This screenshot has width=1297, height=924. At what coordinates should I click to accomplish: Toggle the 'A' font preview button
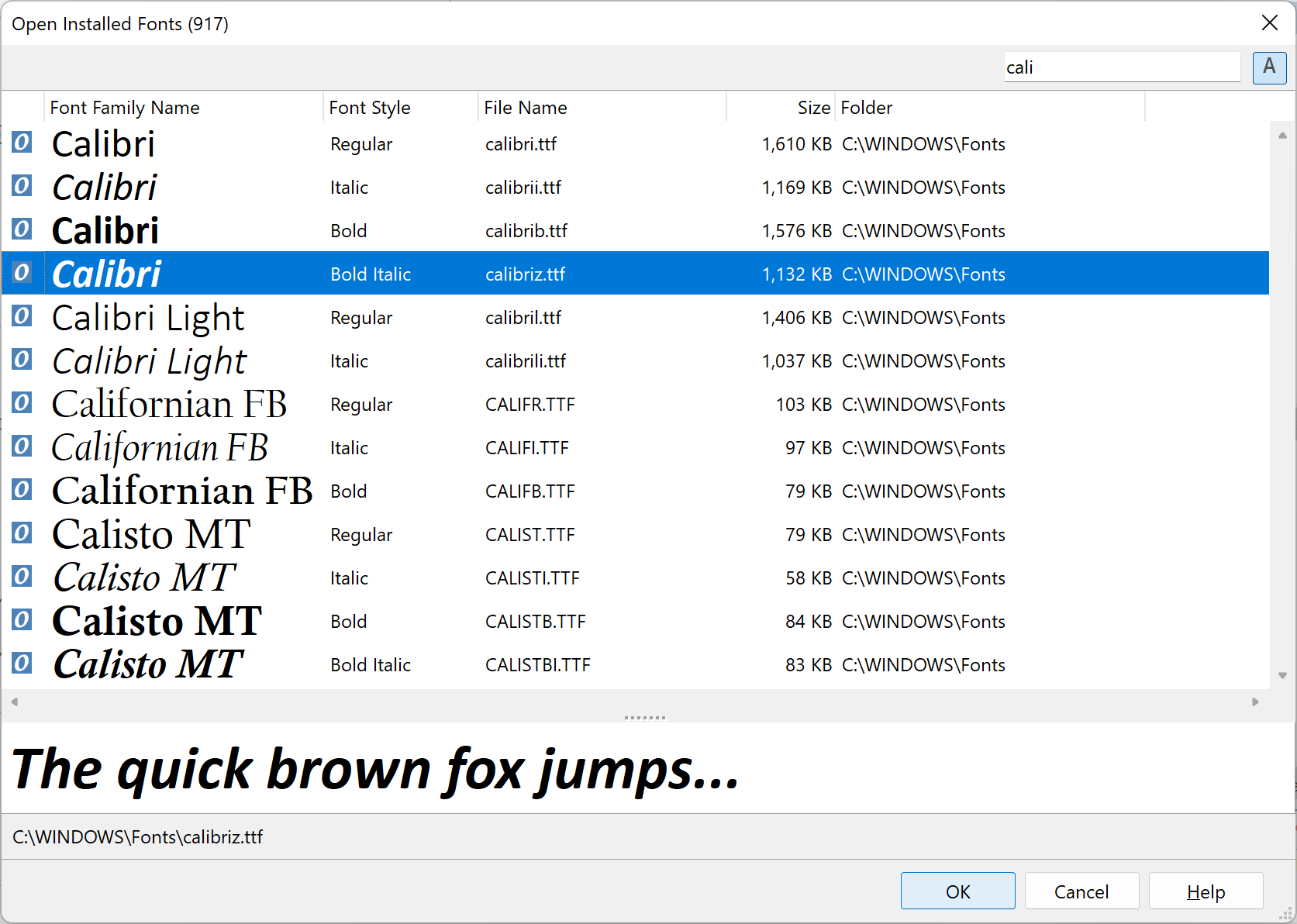click(1269, 67)
